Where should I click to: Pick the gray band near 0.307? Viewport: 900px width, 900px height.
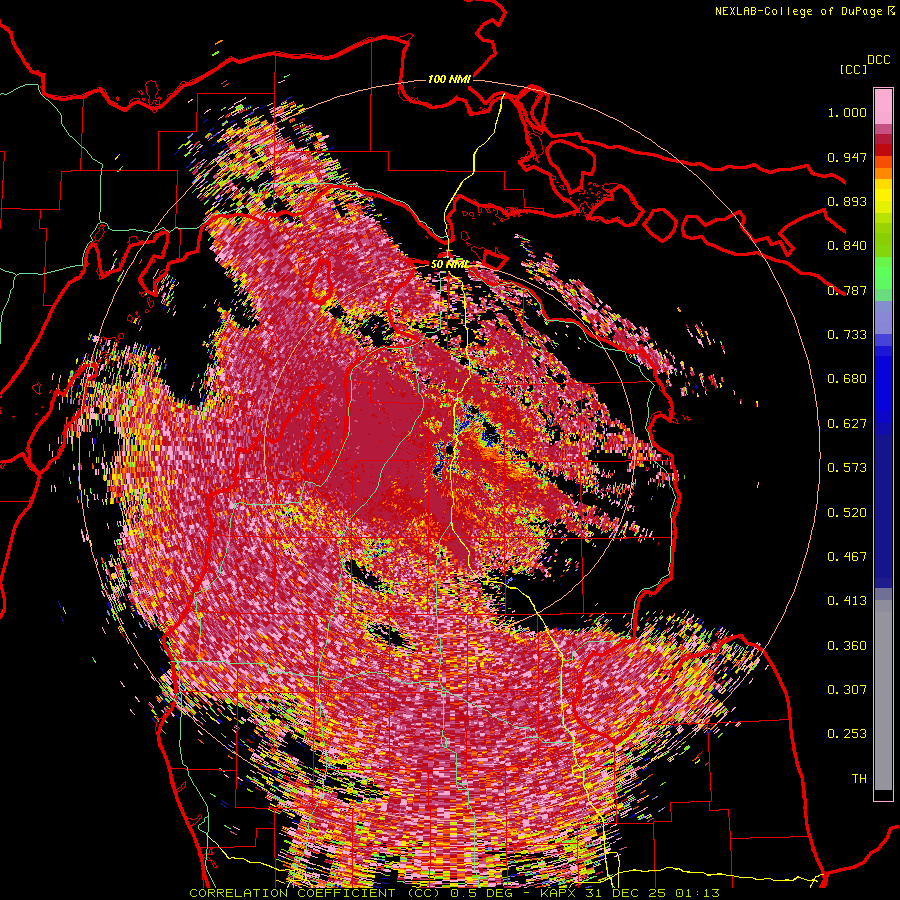pyautogui.click(x=883, y=695)
